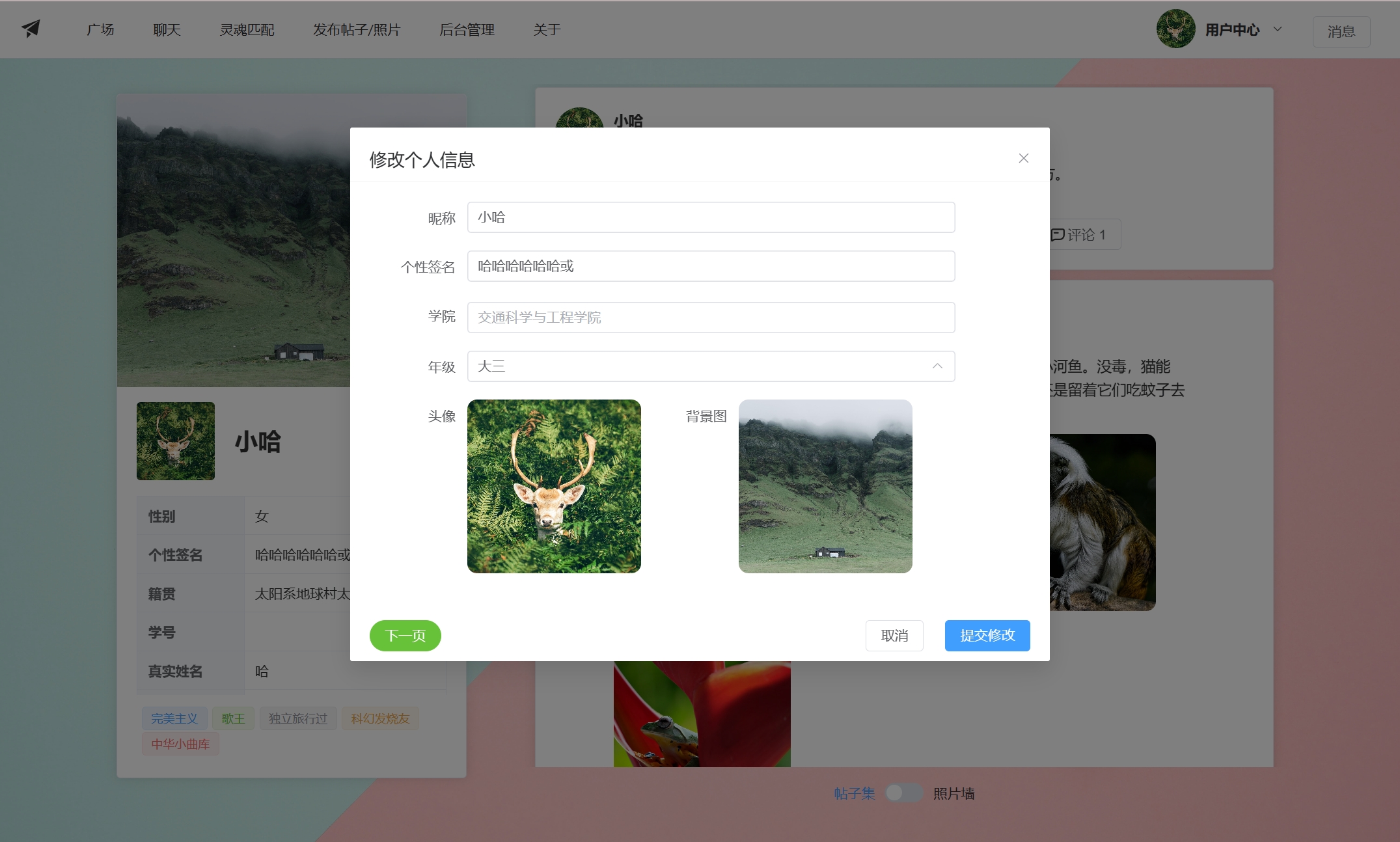Click the green 下一页 button

pyautogui.click(x=405, y=635)
